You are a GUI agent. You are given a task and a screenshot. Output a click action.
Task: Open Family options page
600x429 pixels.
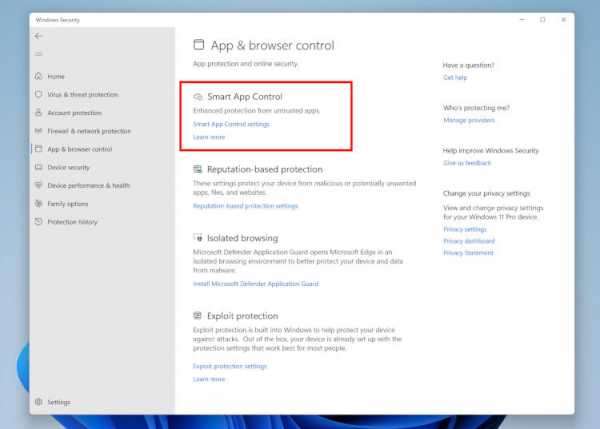[x=68, y=204]
